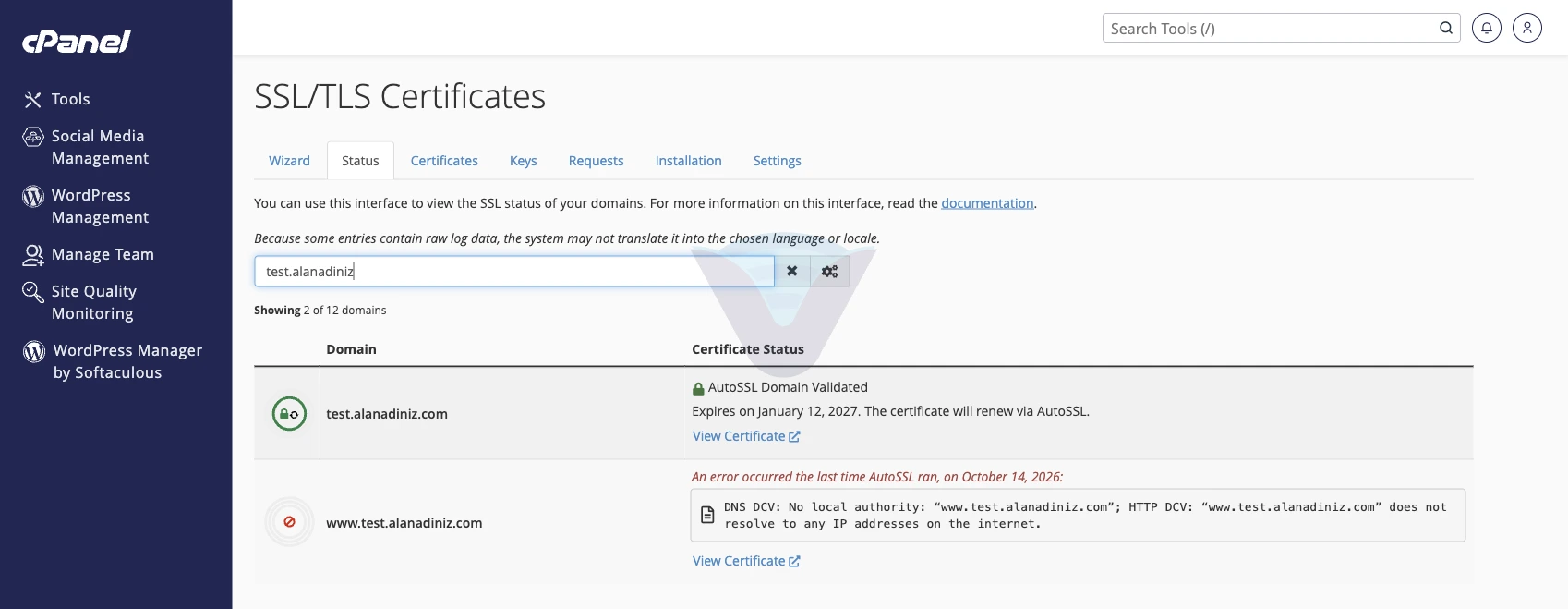Screen dimensions: 1568x609
Task: View Certificate for test.alanadiniz.com
Action: click(746, 436)
